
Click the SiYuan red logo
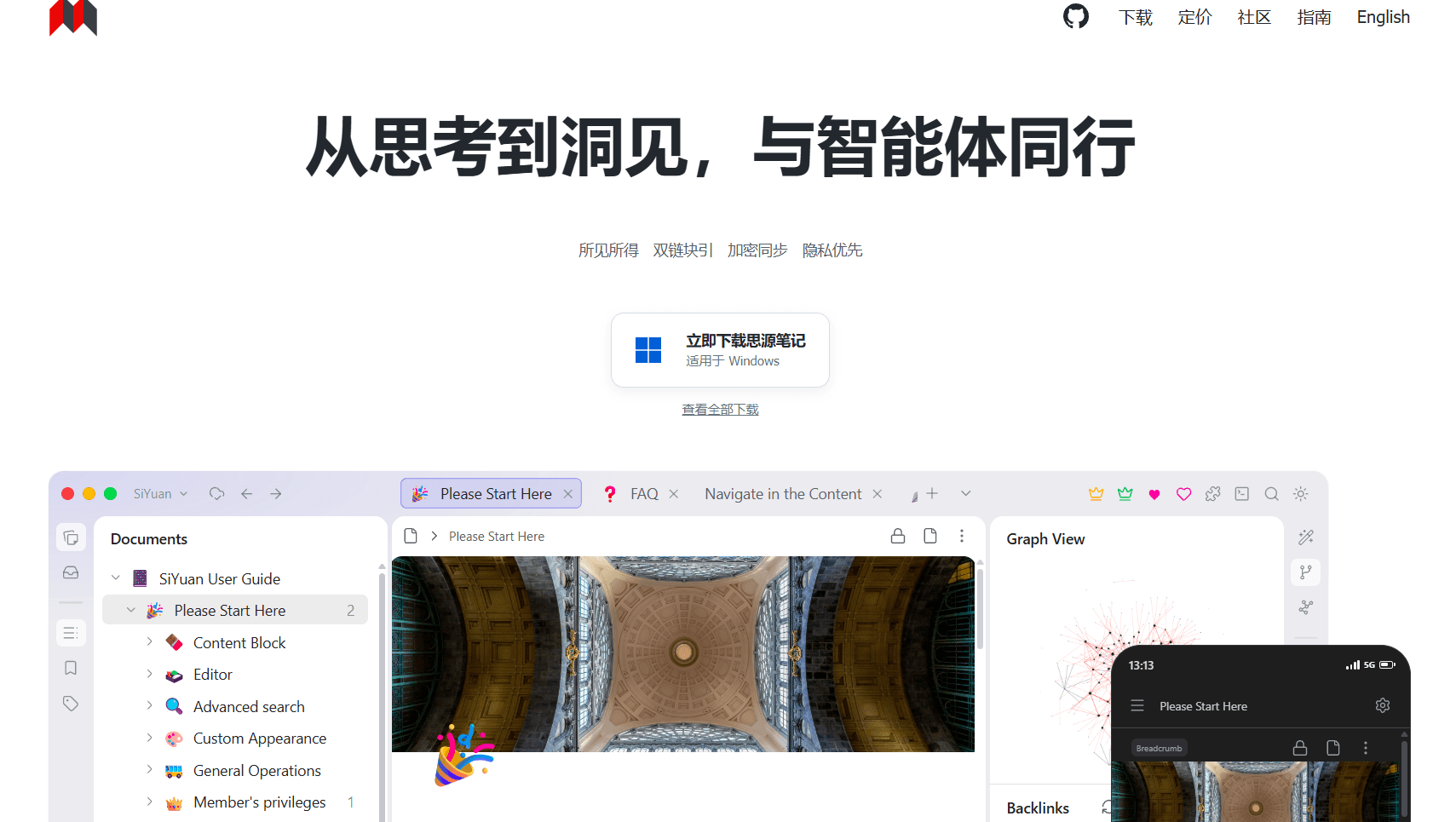click(x=73, y=17)
